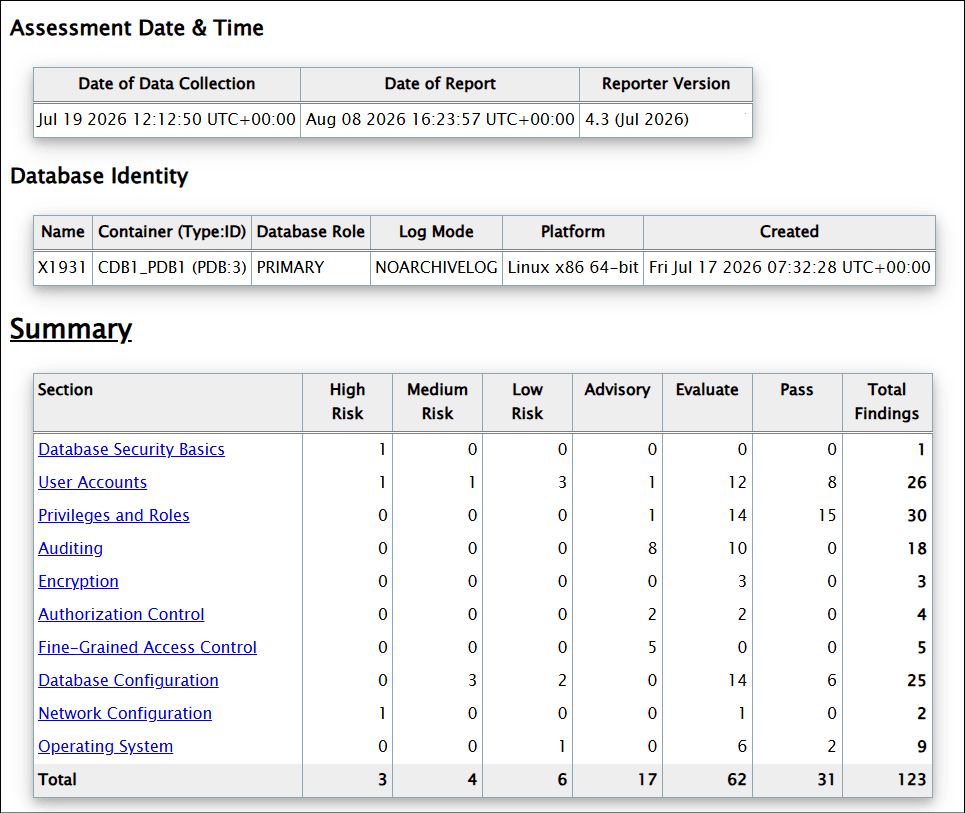This screenshot has height=813, width=965.
Task: Click the Medium Risk column header
Action: (x=438, y=402)
